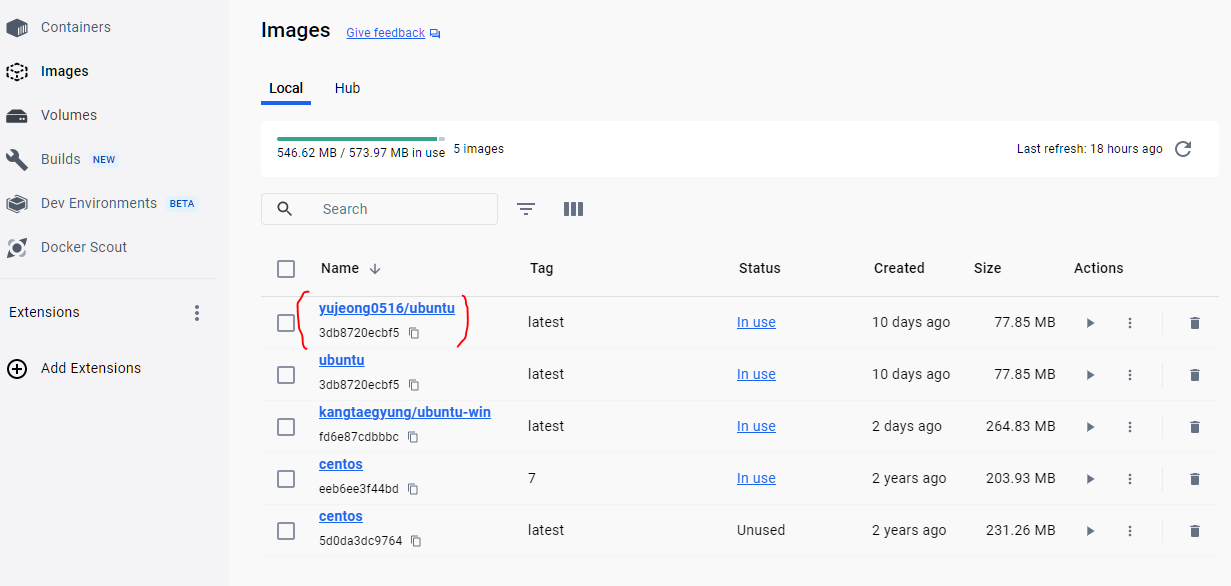Check the centos 231.26 MB checkbox
This screenshot has height=586, width=1231.
coord(286,531)
